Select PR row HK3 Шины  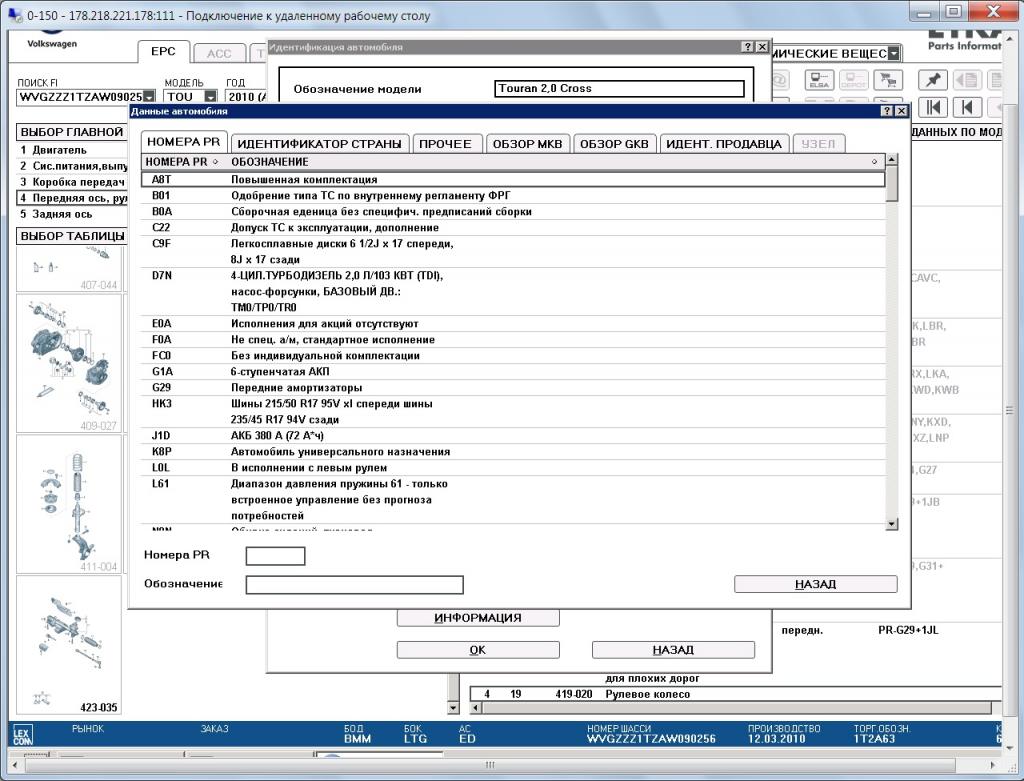(x=513, y=411)
